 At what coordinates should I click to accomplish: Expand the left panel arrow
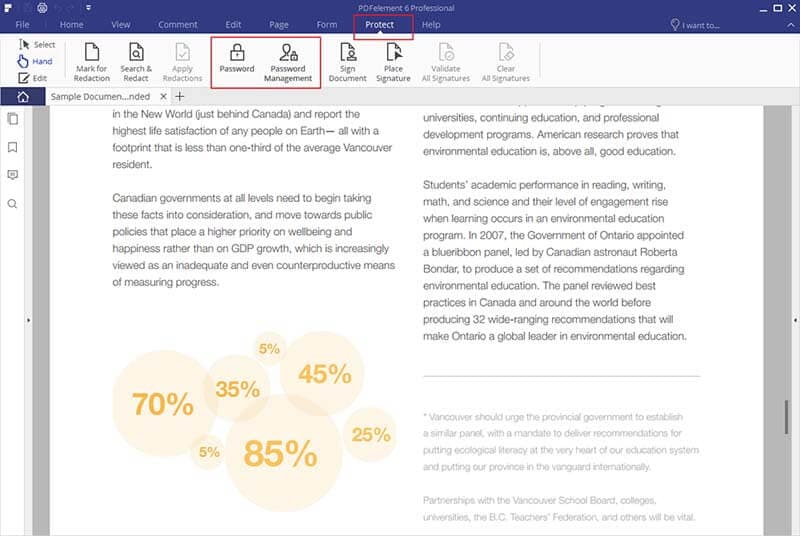tap(29, 320)
